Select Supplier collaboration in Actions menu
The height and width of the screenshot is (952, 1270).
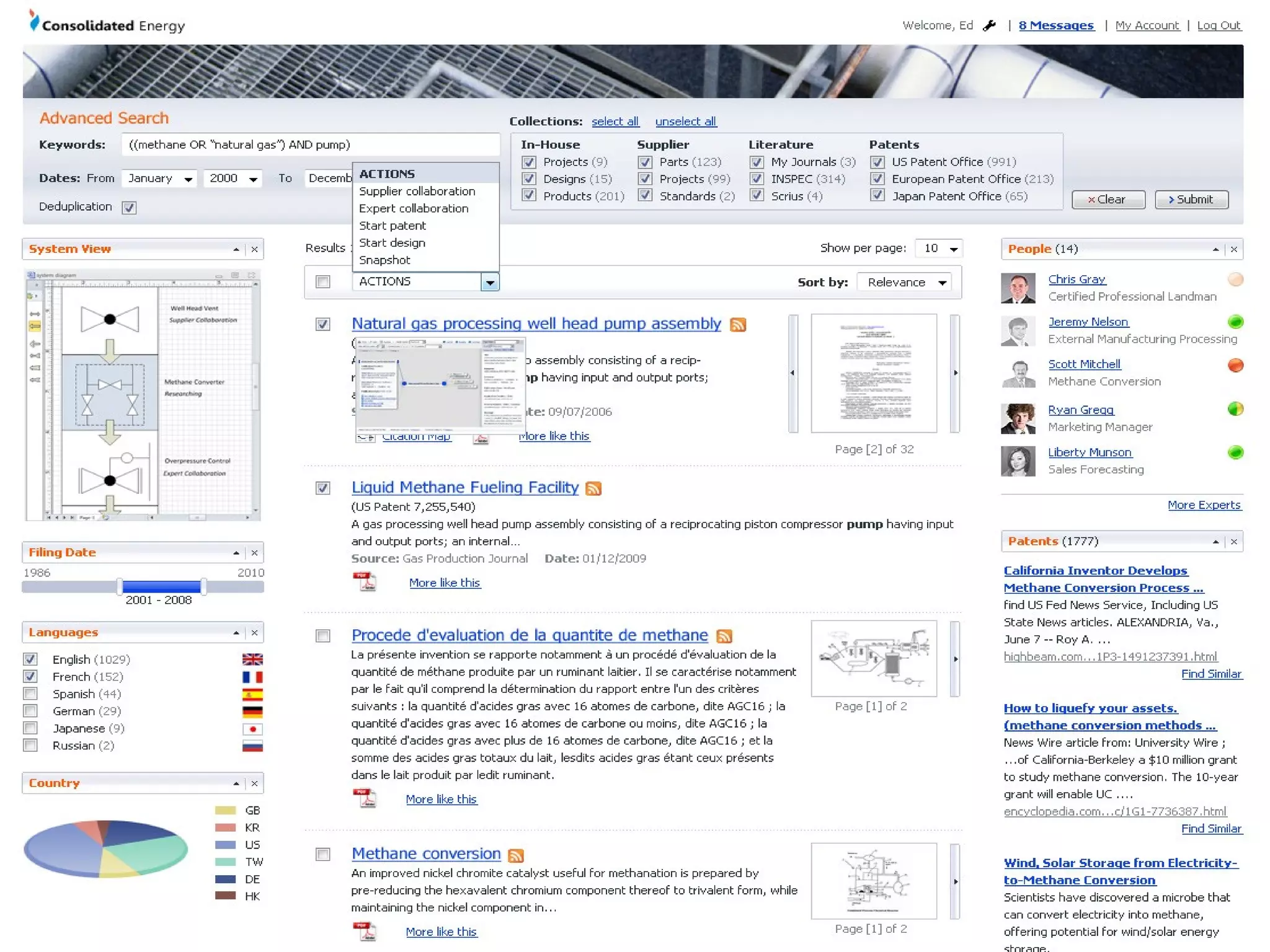(417, 192)
